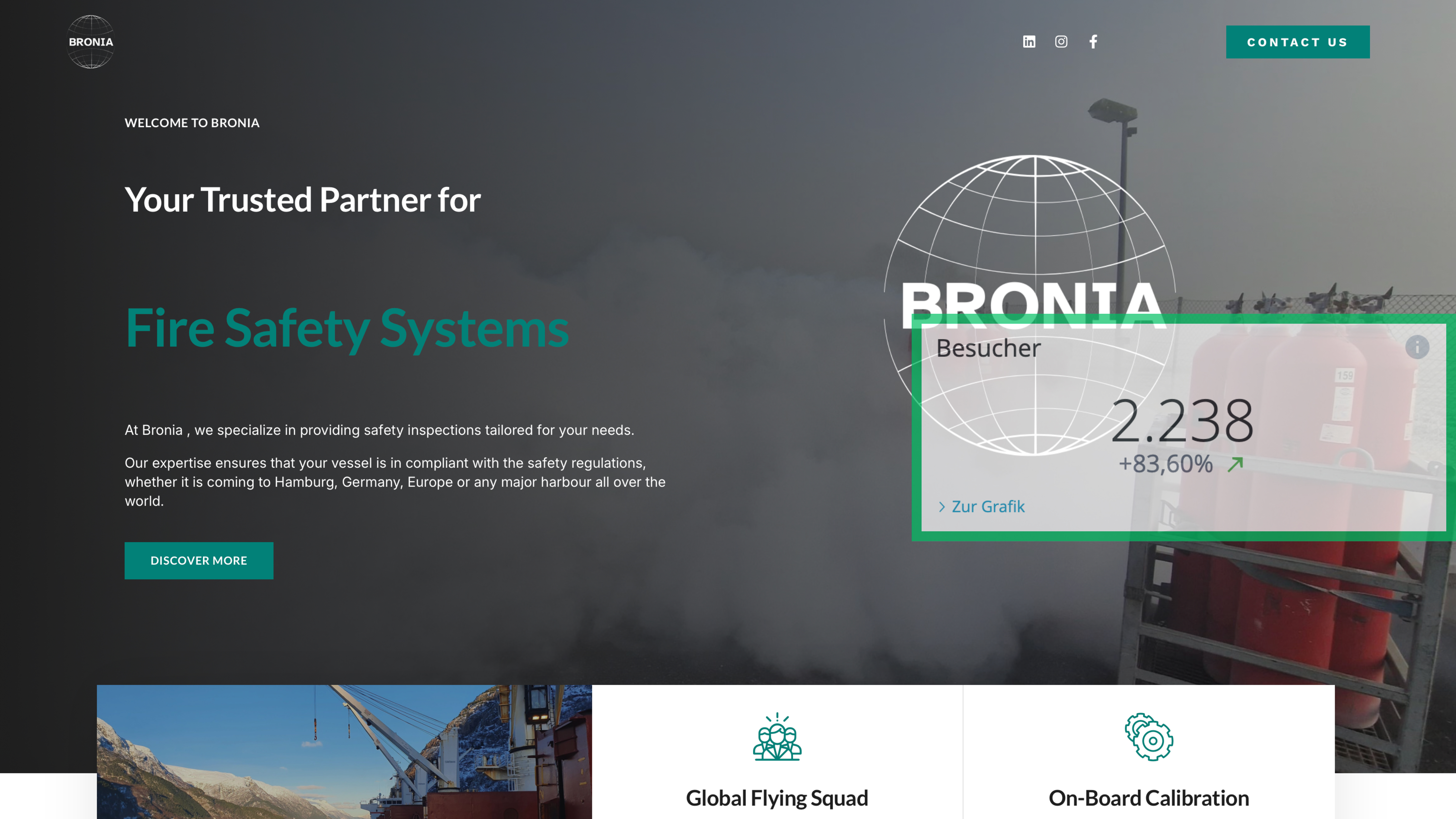
Task: Click the Bronia globe logo in header
Action: pyautogui.click(x=90, y=42)
